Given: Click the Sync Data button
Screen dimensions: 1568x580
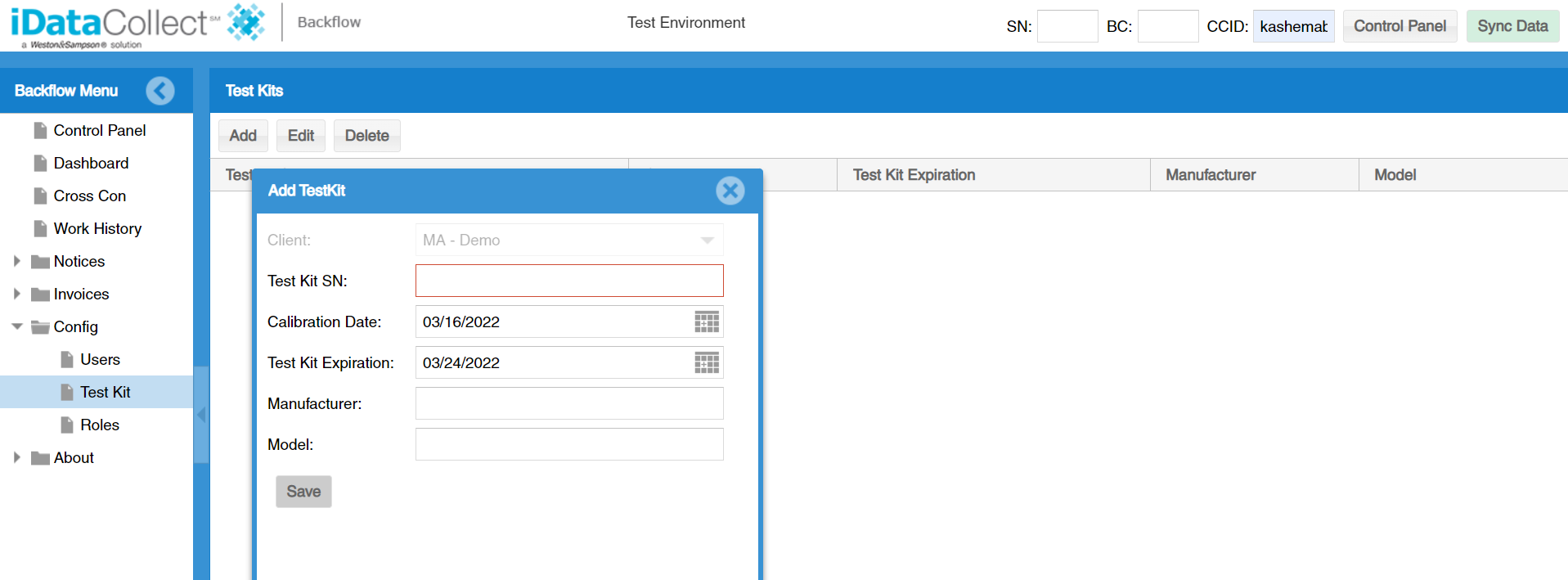Looking at the screenshot, I should 1512,26.
